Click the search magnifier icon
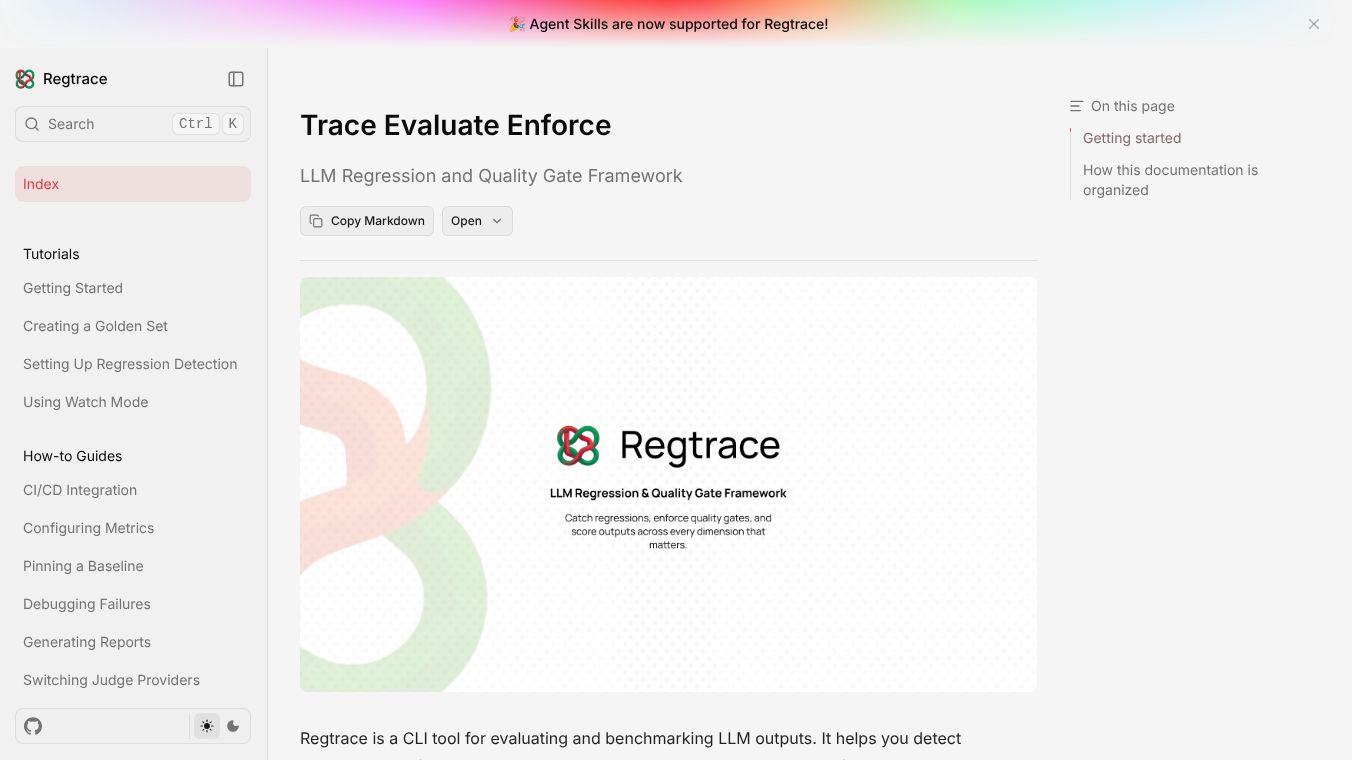This screenshot has width=1352, height=760. click(x=32, y=124)
